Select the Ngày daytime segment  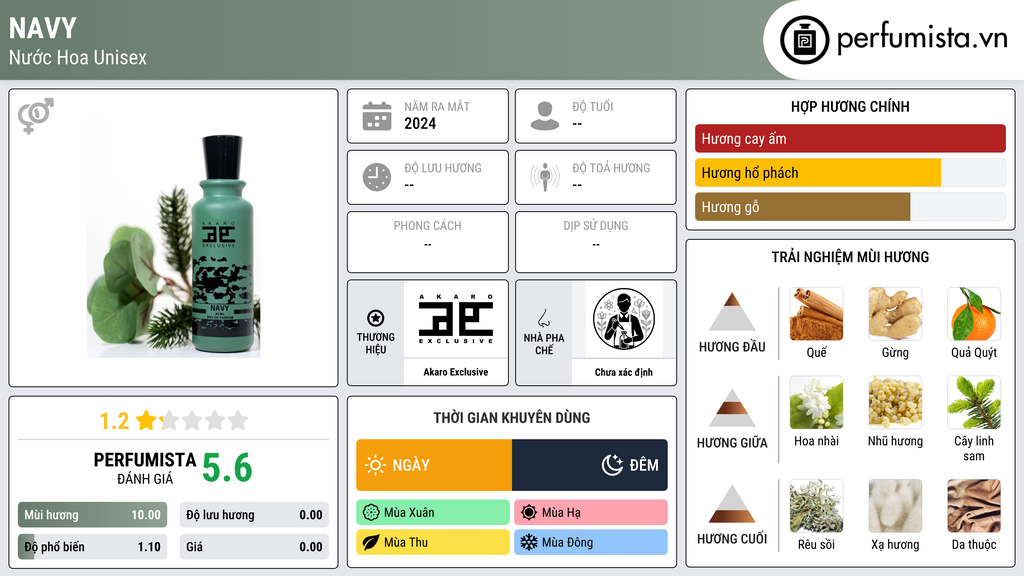(434, 465)
